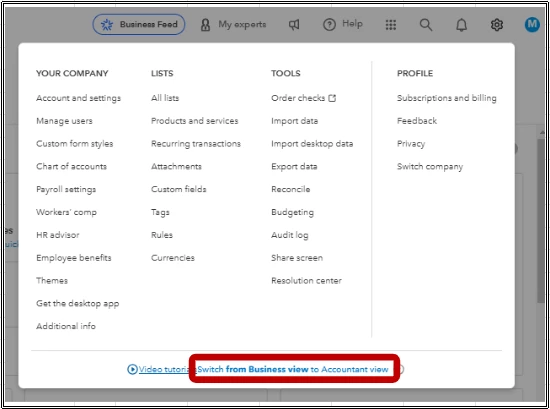Click the megaphone announcements icon

point(294,25)
